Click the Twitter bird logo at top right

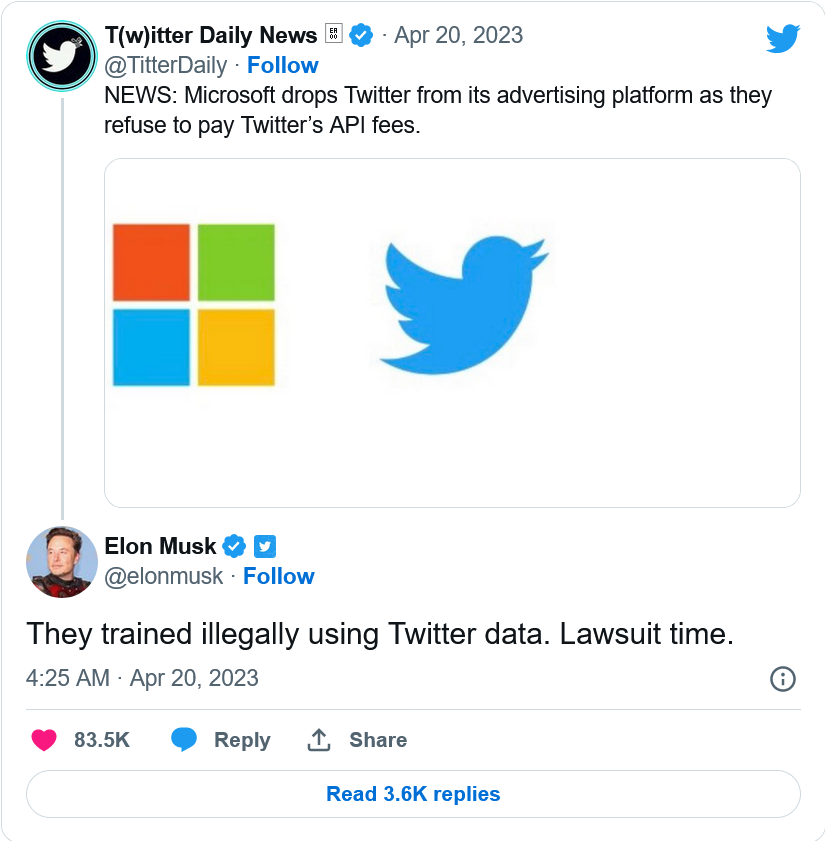point(782,39)
